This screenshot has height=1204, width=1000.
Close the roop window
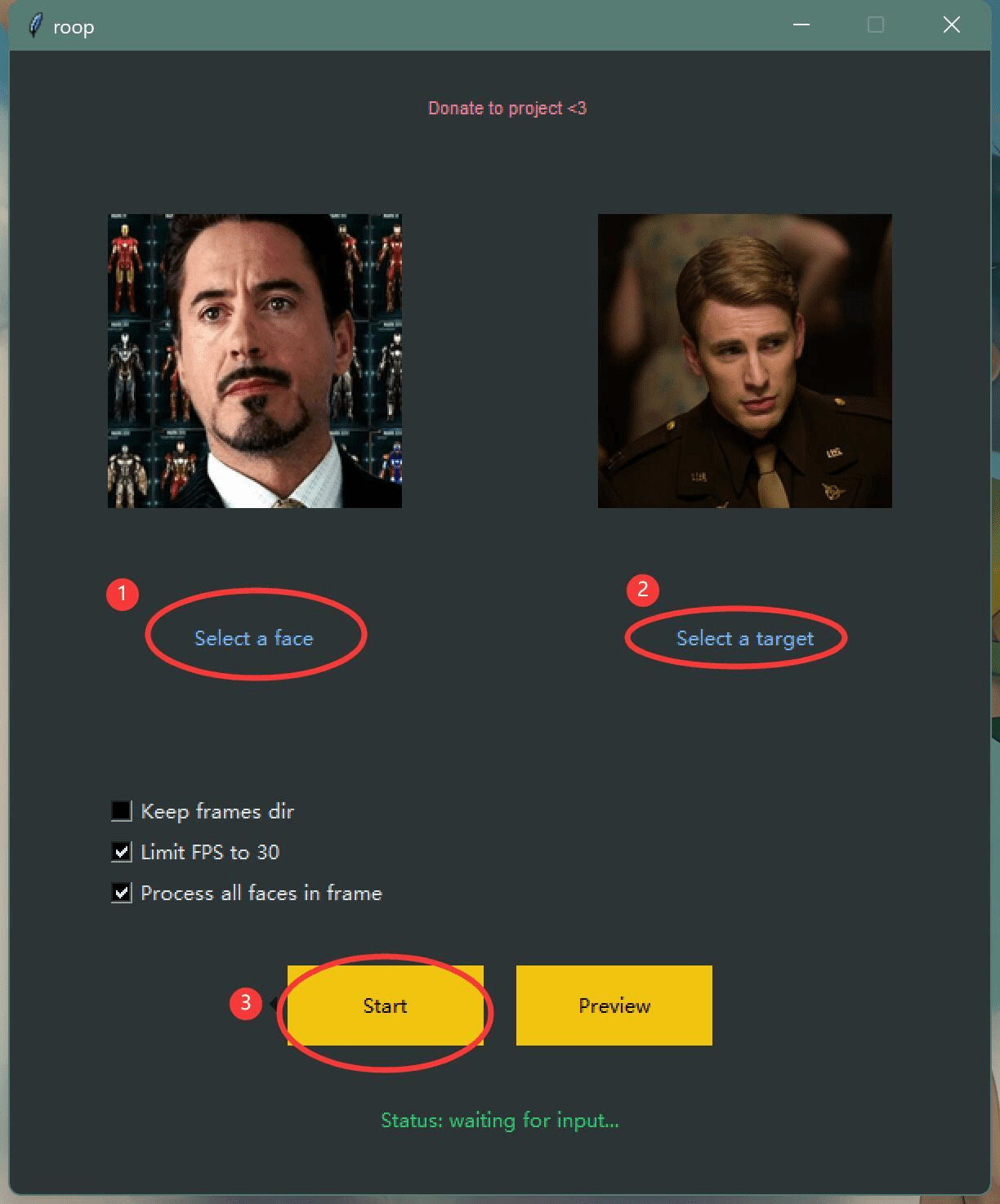(x=952, y=25)
